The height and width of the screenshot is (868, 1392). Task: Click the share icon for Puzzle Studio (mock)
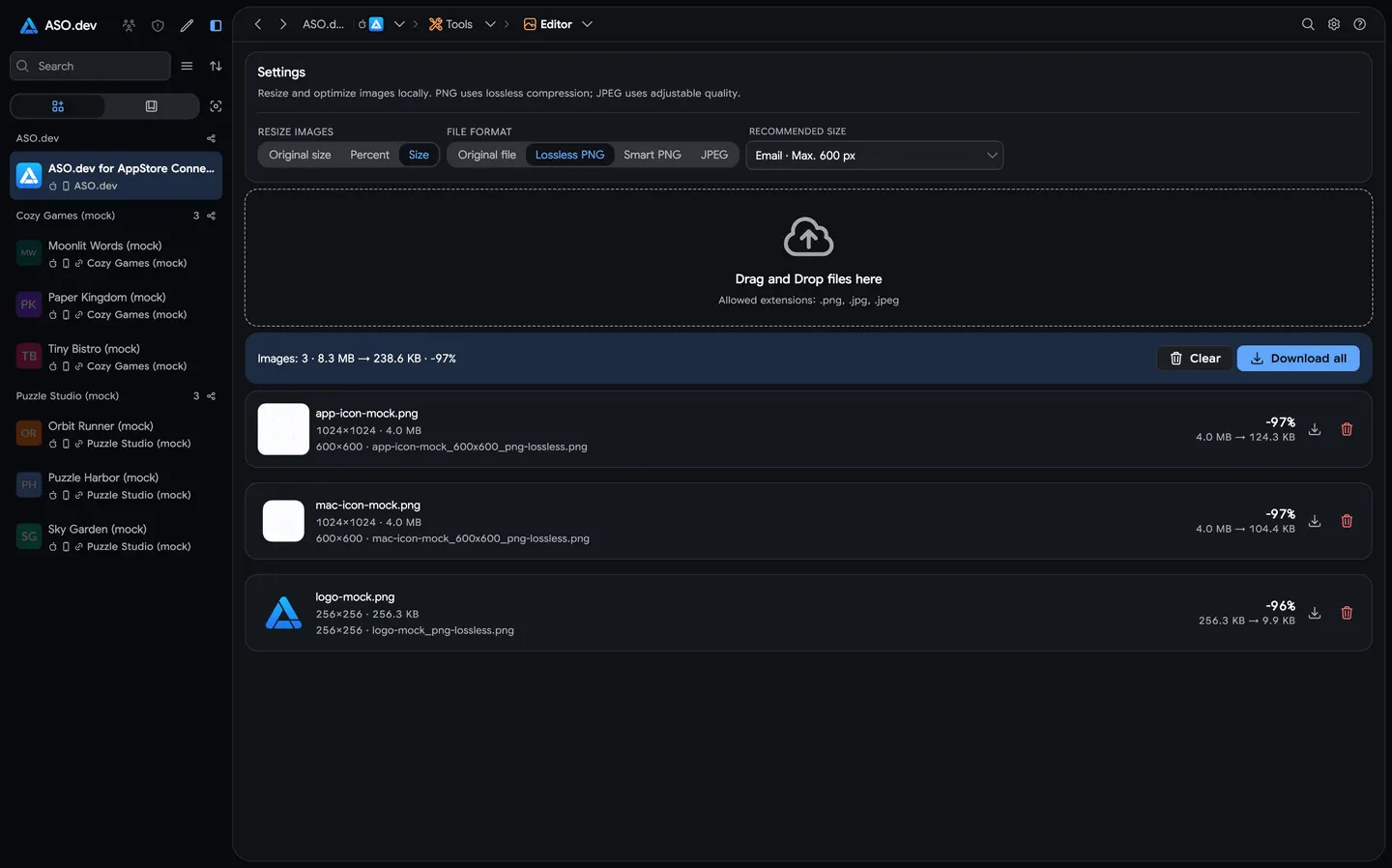click(211, 396)
